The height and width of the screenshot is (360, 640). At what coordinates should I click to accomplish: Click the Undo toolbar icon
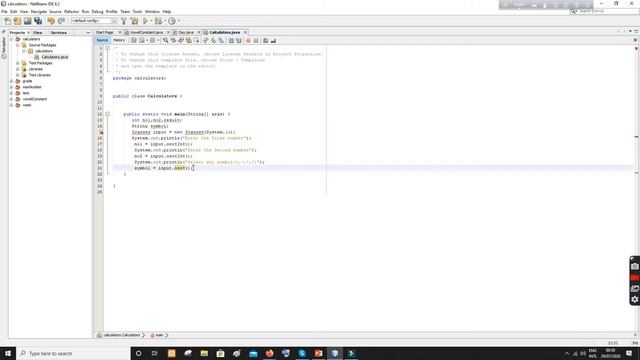coord(51,21)
